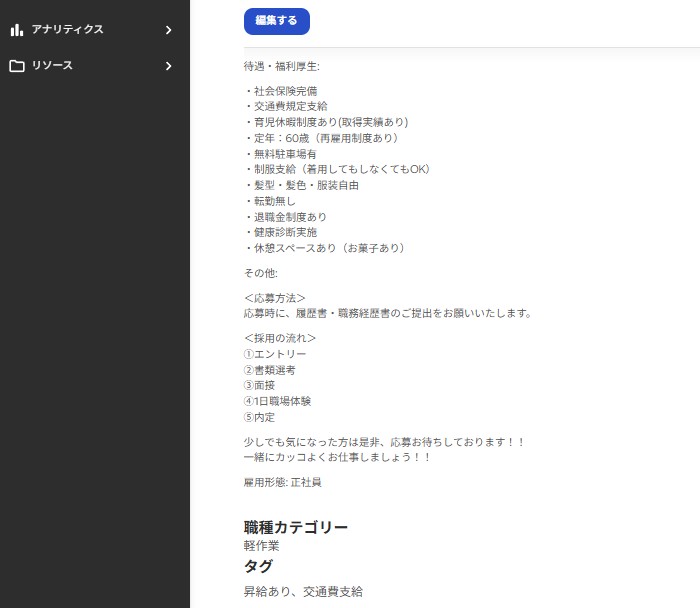The width and height of the screenshot is (700, 608).
Task: Open the アナリティクス sidebar menu
Action: pyautogui.click(x=67, y=30)
